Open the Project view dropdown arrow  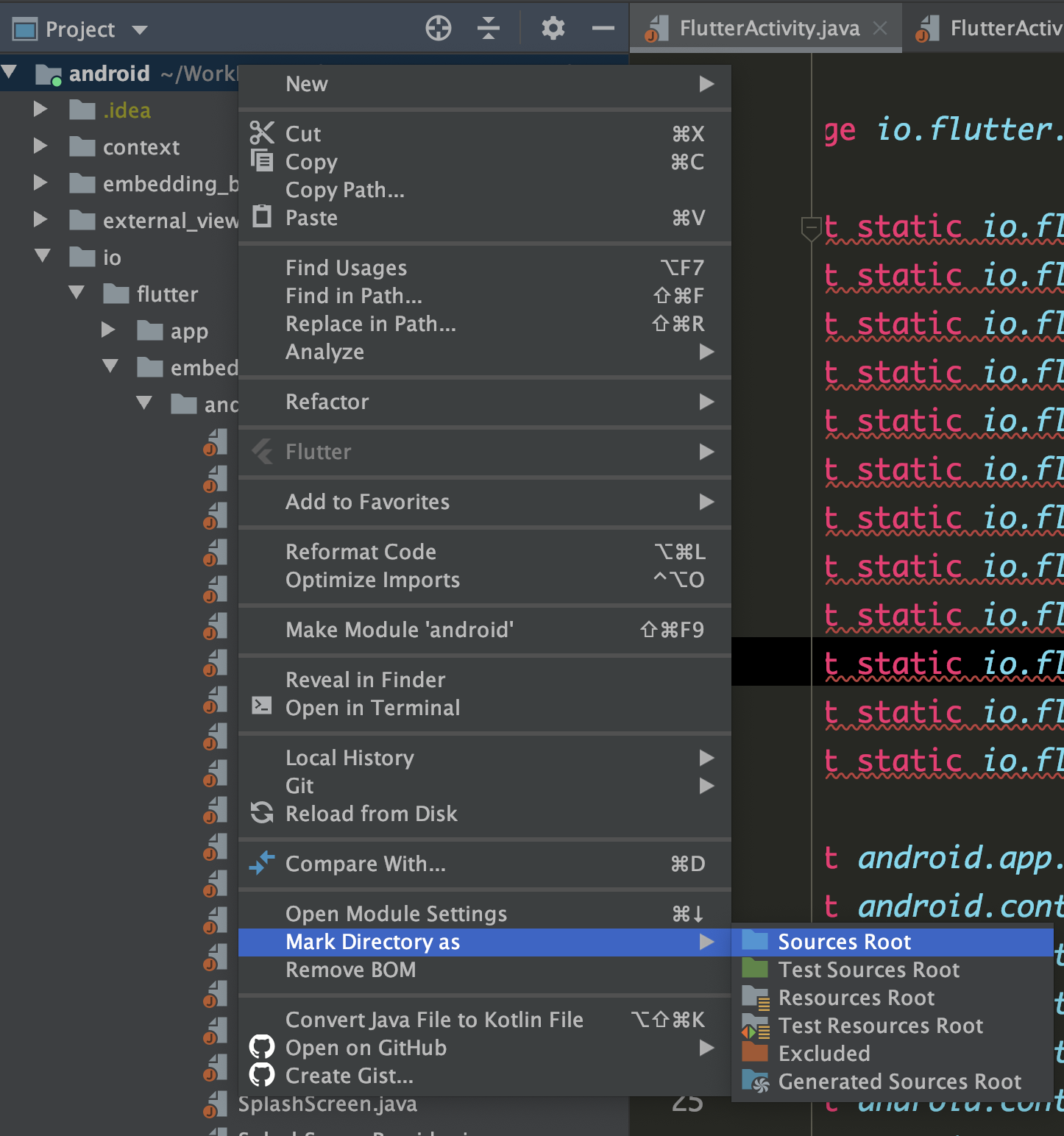click(141, 29)
